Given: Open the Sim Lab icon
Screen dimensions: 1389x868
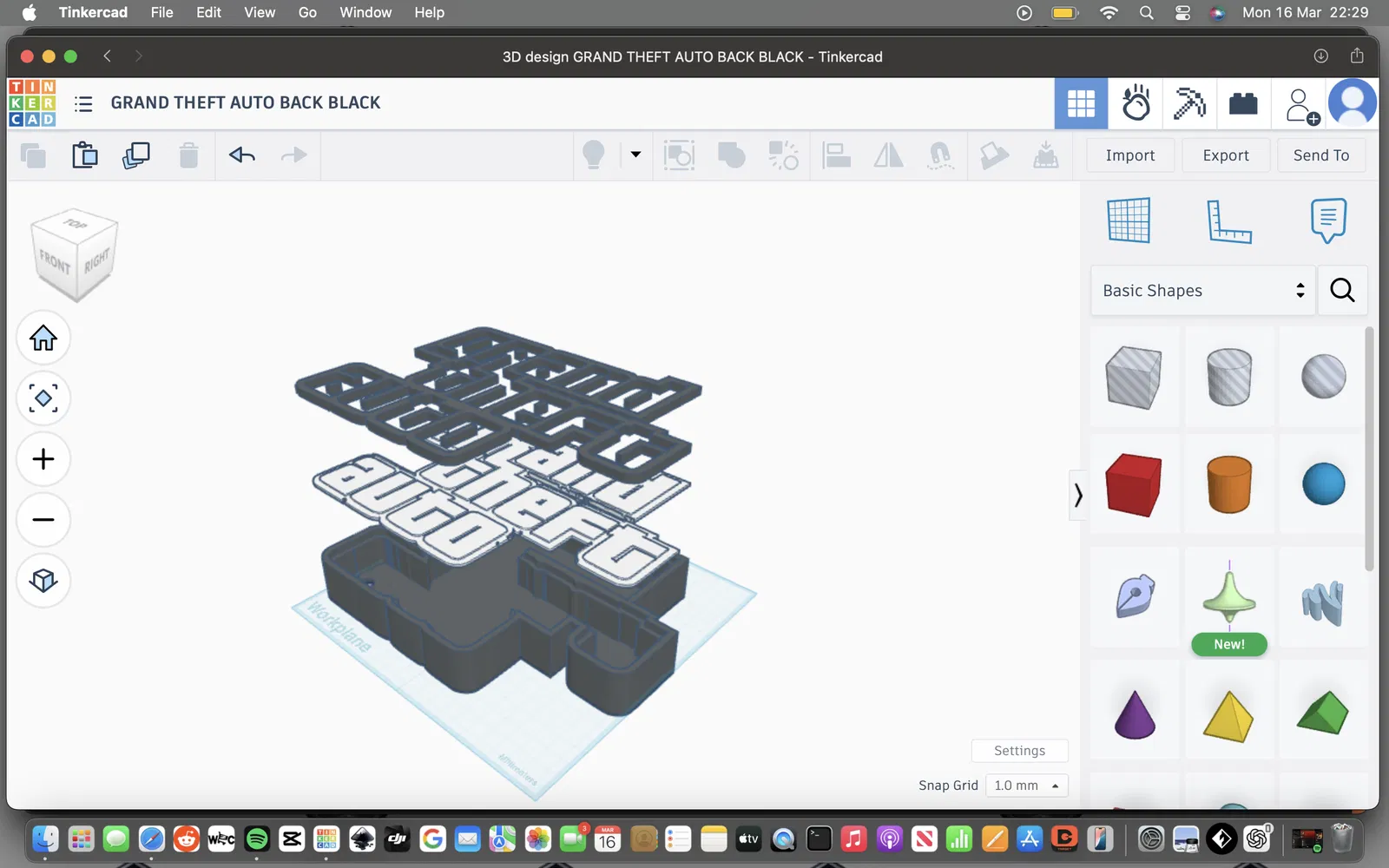Looking at the screenshot, I should click(1136, 103).
